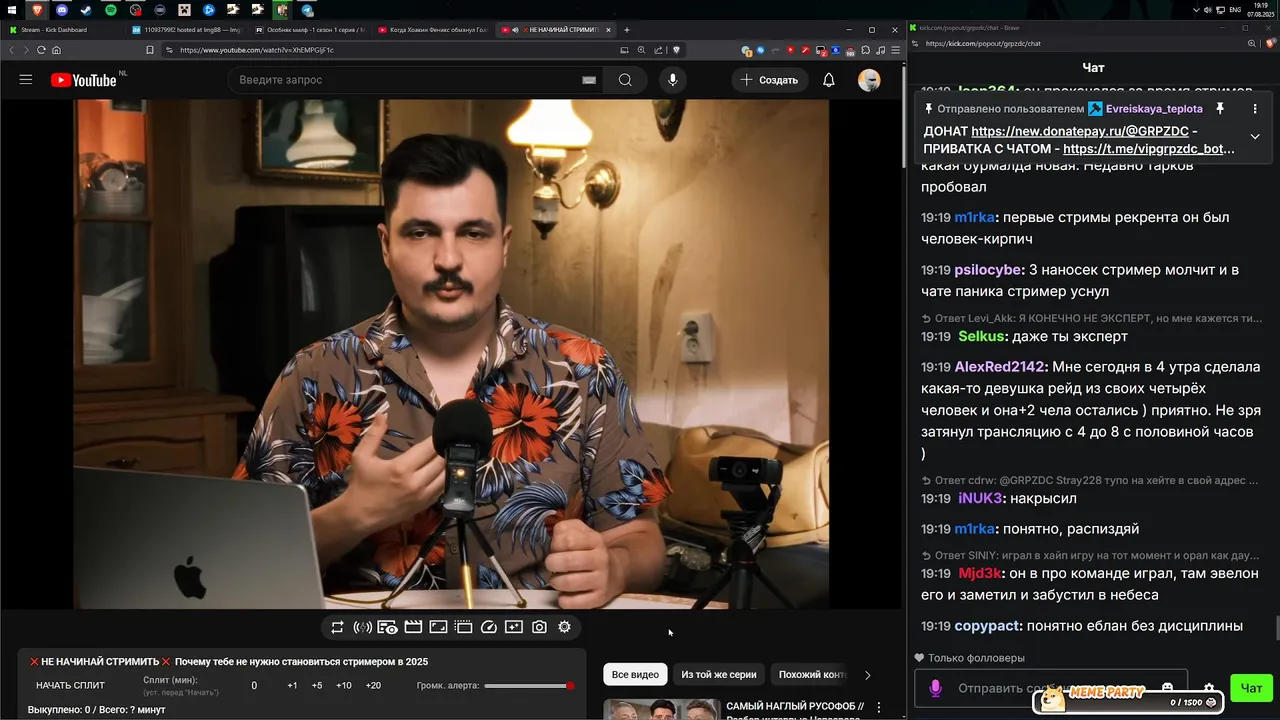Click the YouTube search magnifier button
The height and width of the screenshot is (720, 1280).
point(625,80)
